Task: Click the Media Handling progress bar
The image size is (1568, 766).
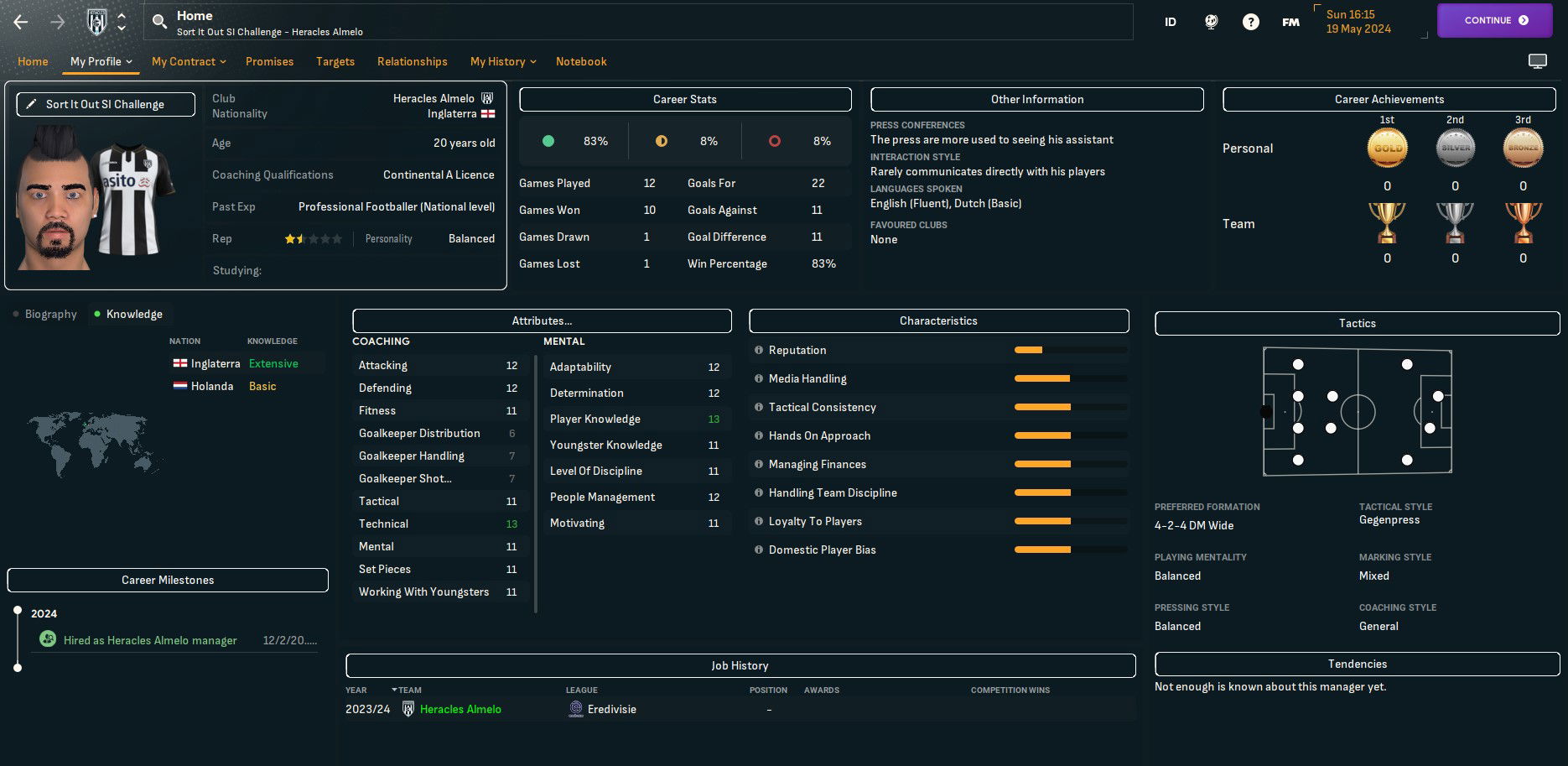Action: pyautogui.click(x=1071, y=378)
